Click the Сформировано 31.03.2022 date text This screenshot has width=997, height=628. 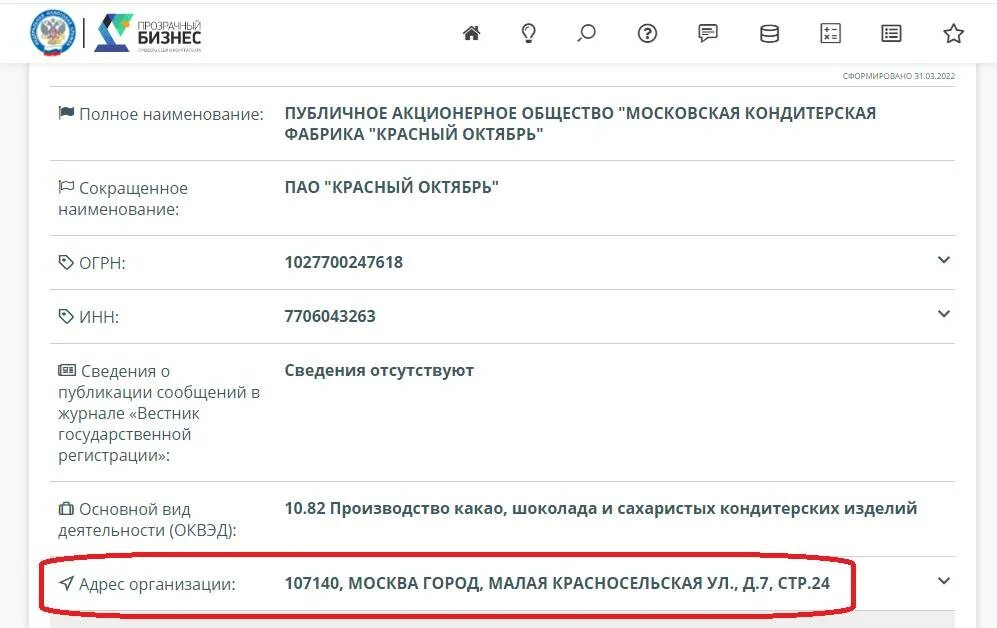click(898, 76)
